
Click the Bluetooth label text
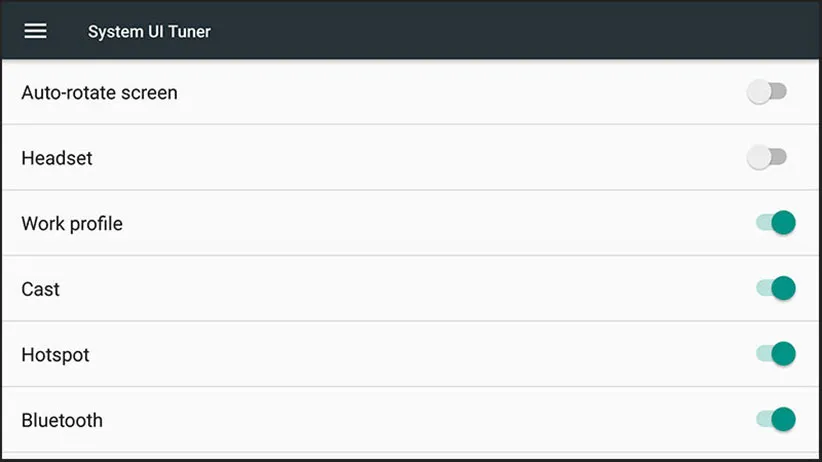(x=62, y=420)
